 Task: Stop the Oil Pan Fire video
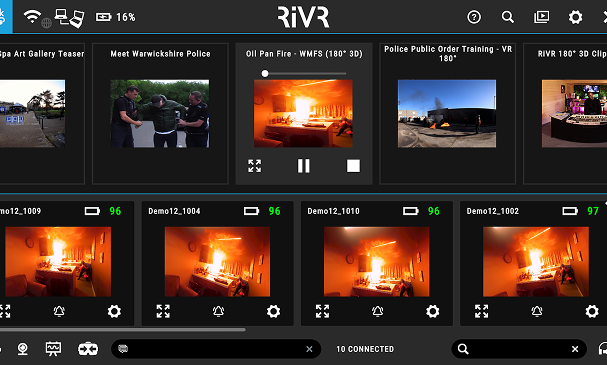(353, 166)
